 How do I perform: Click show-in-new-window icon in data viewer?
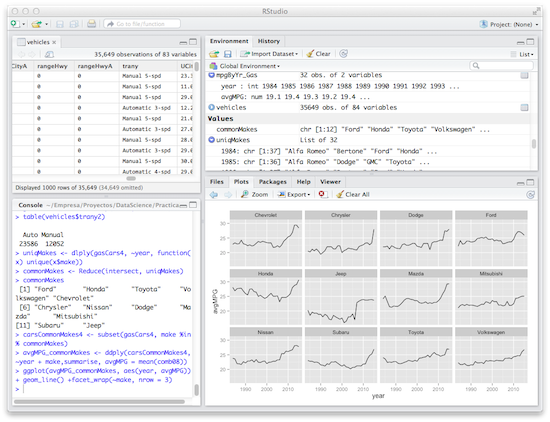pos(49,54)
